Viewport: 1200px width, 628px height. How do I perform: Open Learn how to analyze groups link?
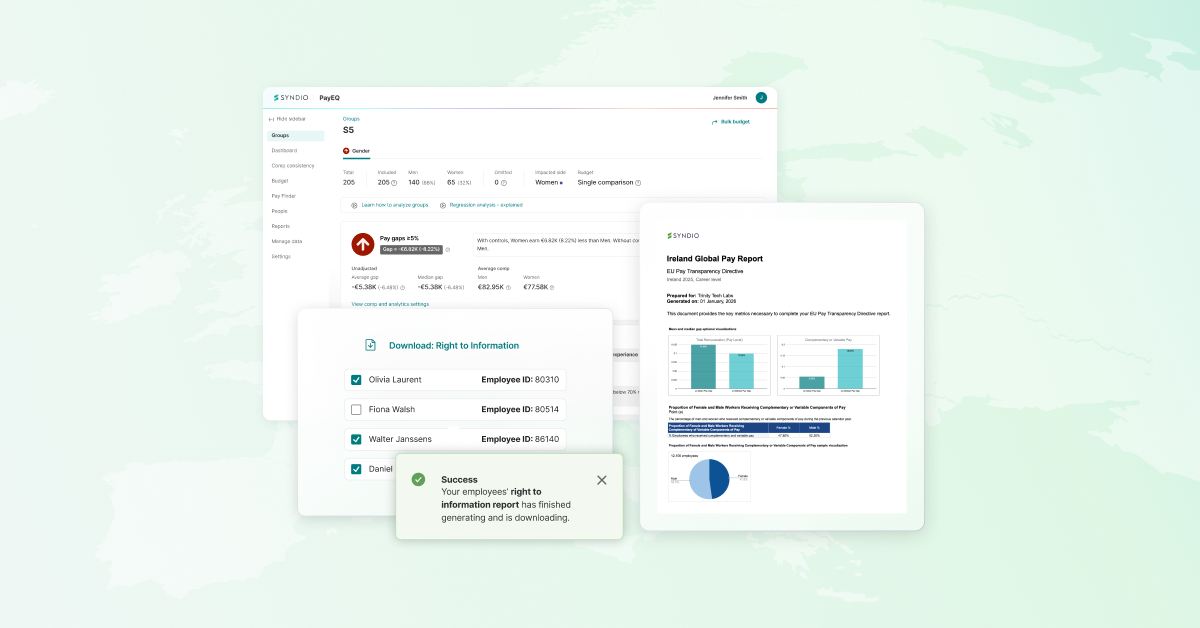coord(395,205)
